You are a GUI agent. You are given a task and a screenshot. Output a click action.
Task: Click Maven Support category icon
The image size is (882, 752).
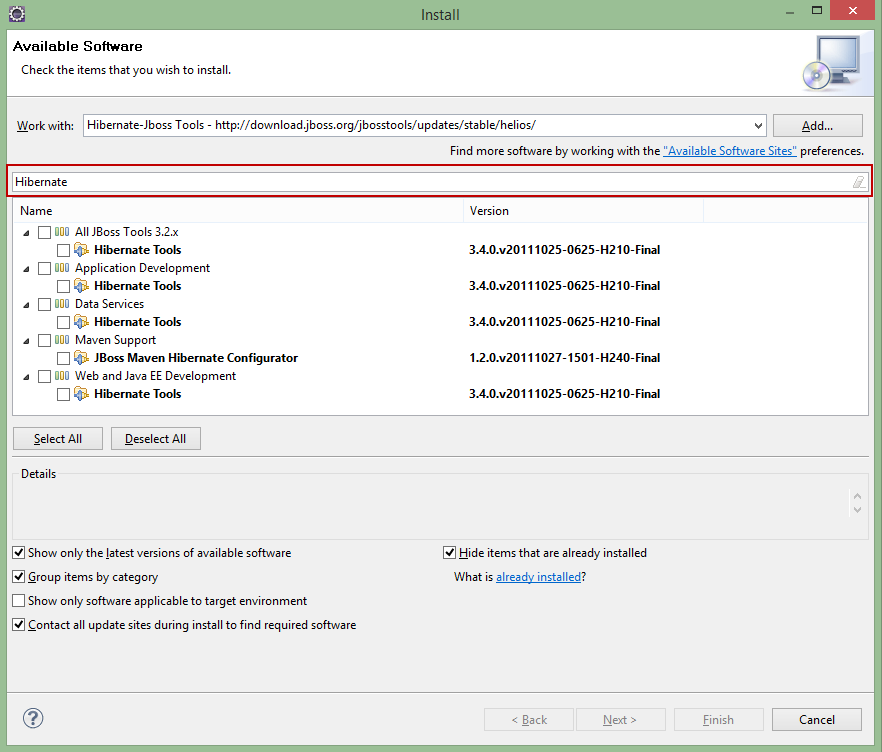click(62, 340)
